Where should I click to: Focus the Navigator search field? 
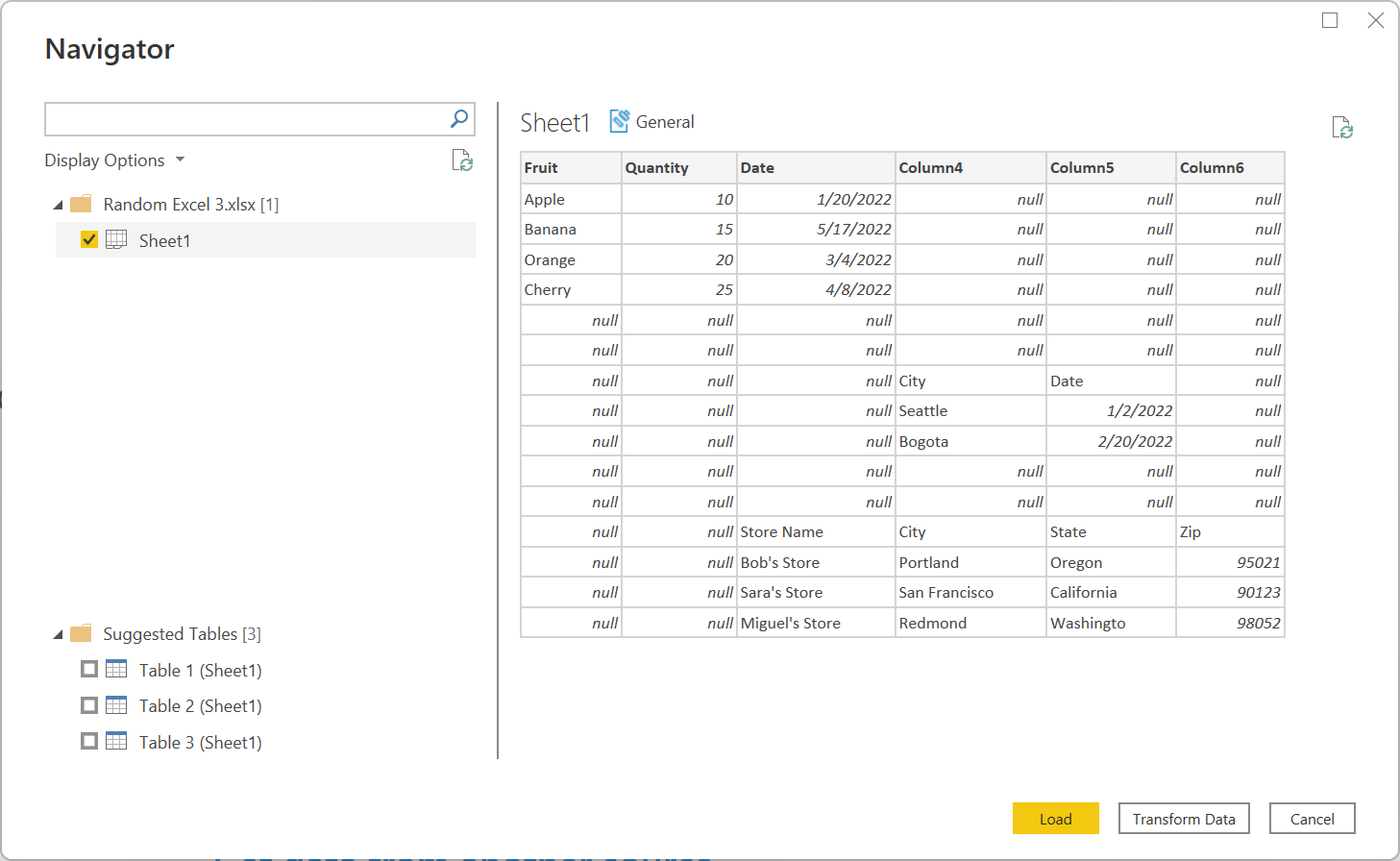(x=246, y=120)
